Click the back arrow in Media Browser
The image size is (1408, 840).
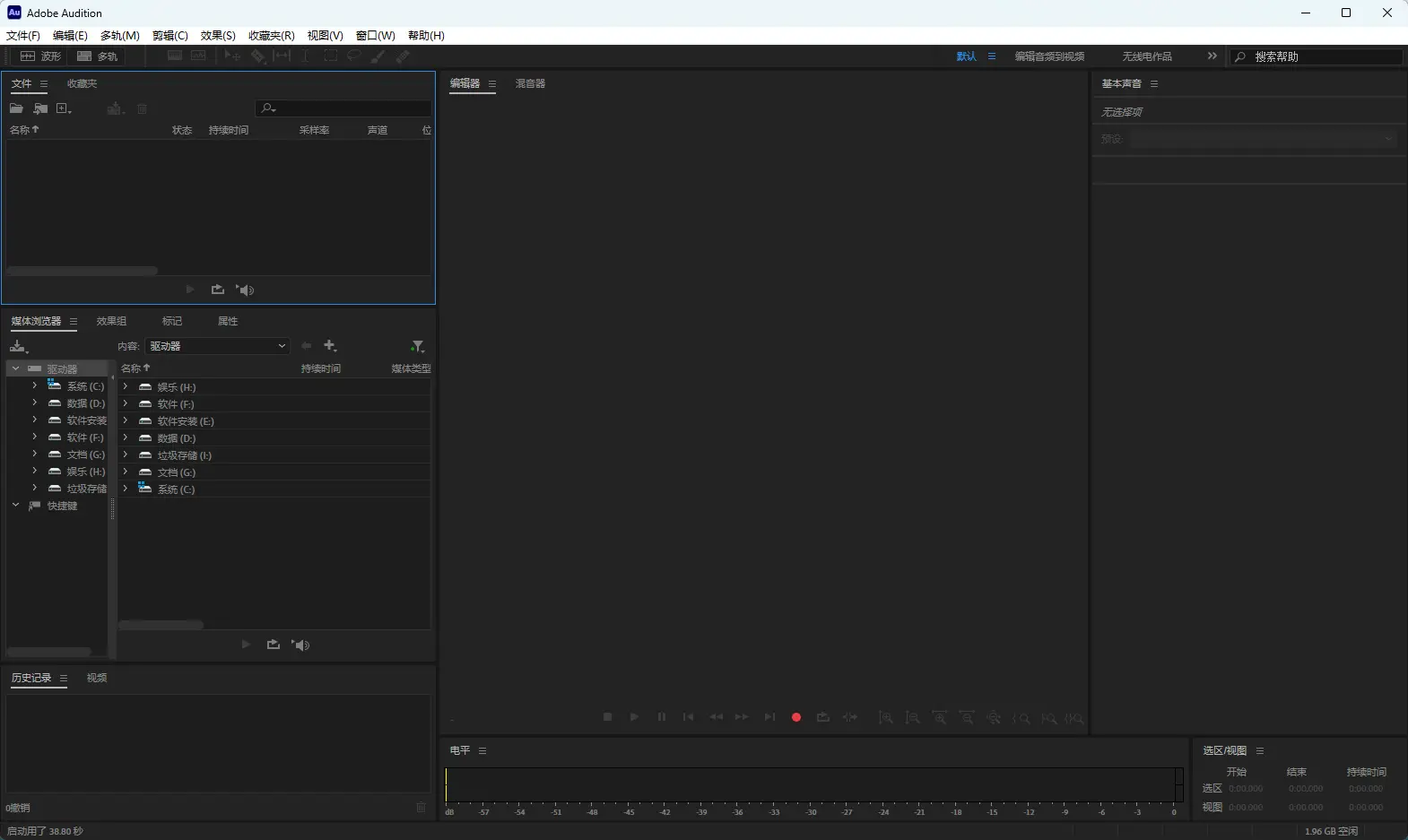[x=306, y=346]
